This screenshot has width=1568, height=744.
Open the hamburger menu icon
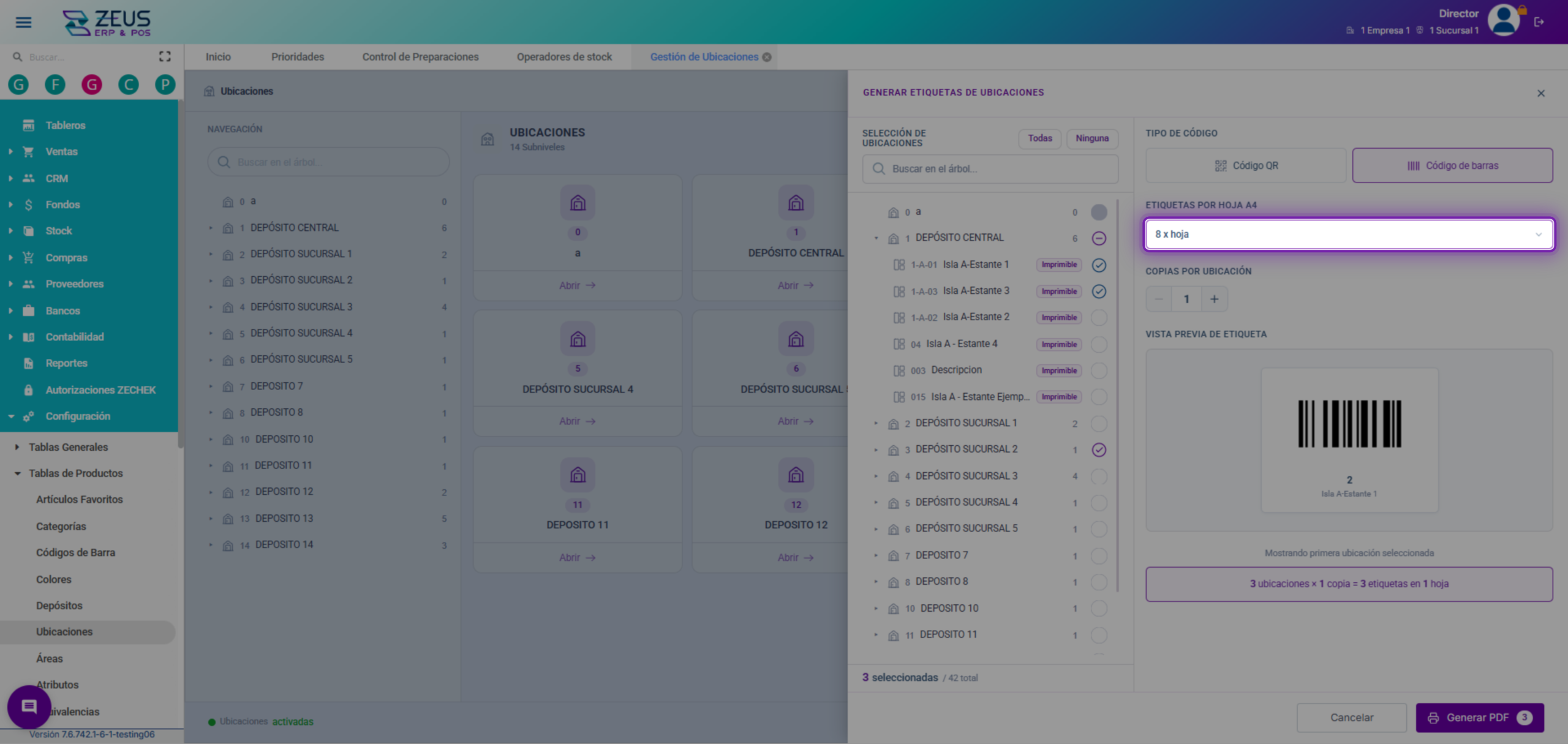[23, 23]
